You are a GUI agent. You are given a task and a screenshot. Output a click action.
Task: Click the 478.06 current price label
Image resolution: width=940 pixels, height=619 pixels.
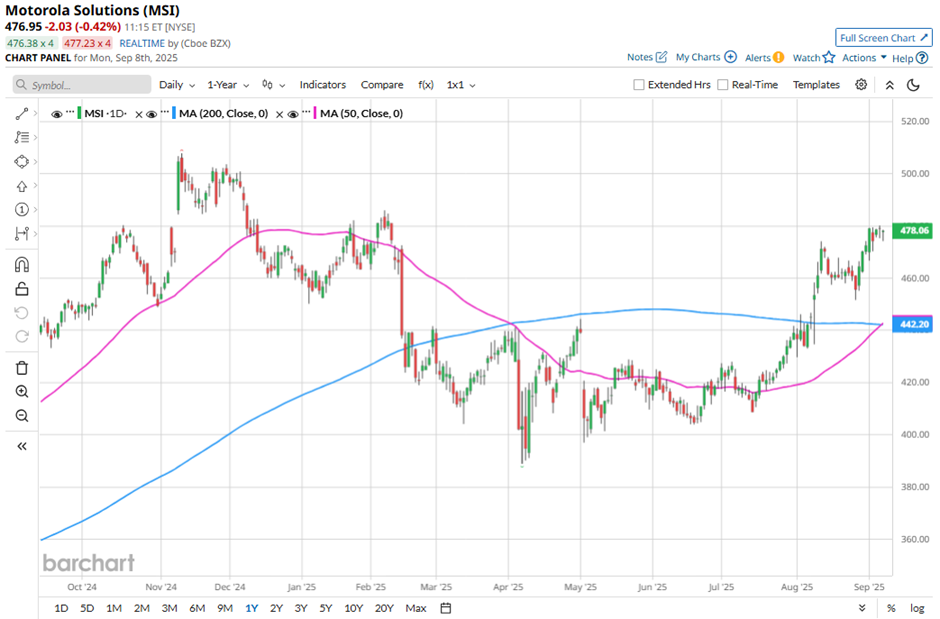coord(912,231)
